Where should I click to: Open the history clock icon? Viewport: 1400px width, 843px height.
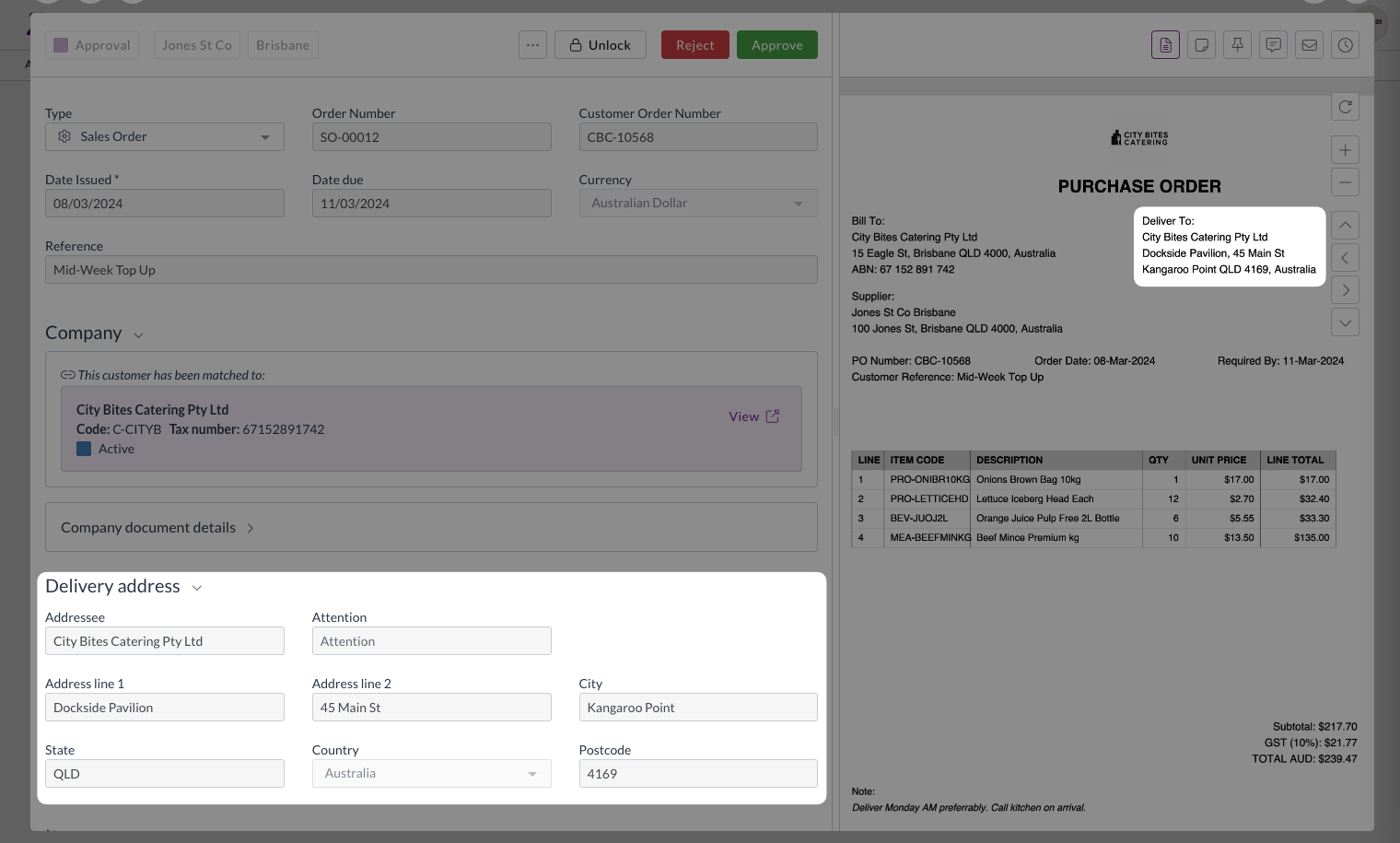[1345, 44]
